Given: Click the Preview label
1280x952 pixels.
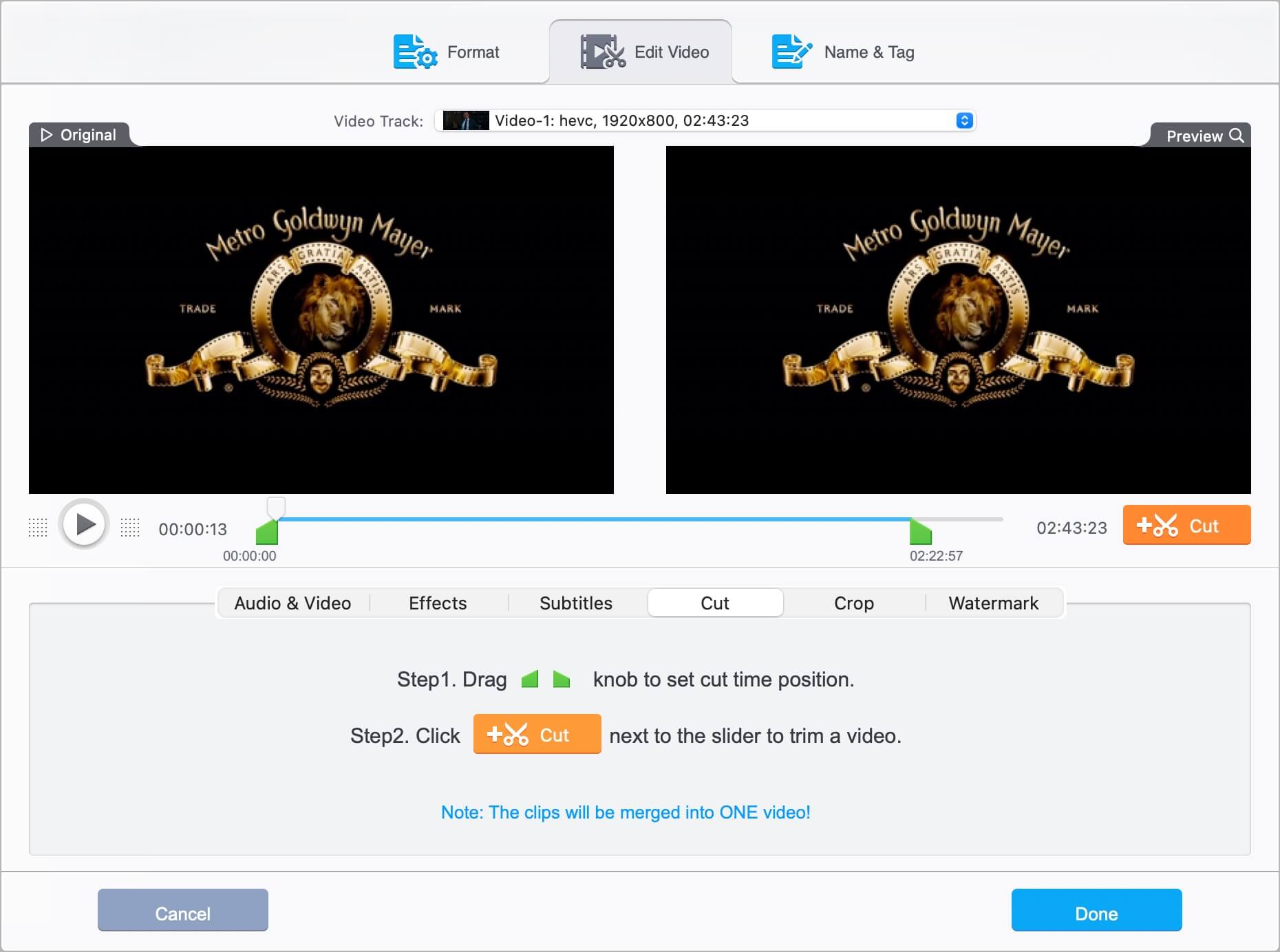Looking at the screenshot, I should coord(1194,136).
